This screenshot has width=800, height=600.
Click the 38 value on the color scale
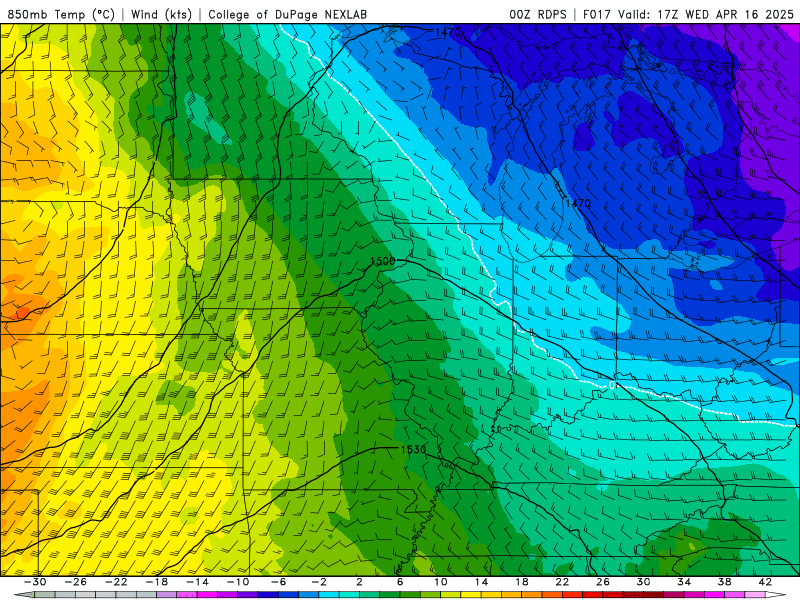pos(724,582)
